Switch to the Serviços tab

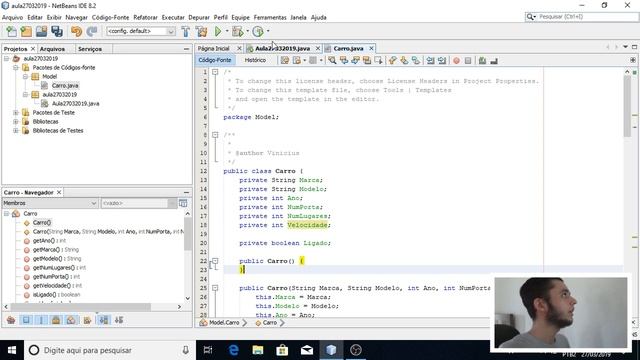pyautogui.click(x=90, y=49)
